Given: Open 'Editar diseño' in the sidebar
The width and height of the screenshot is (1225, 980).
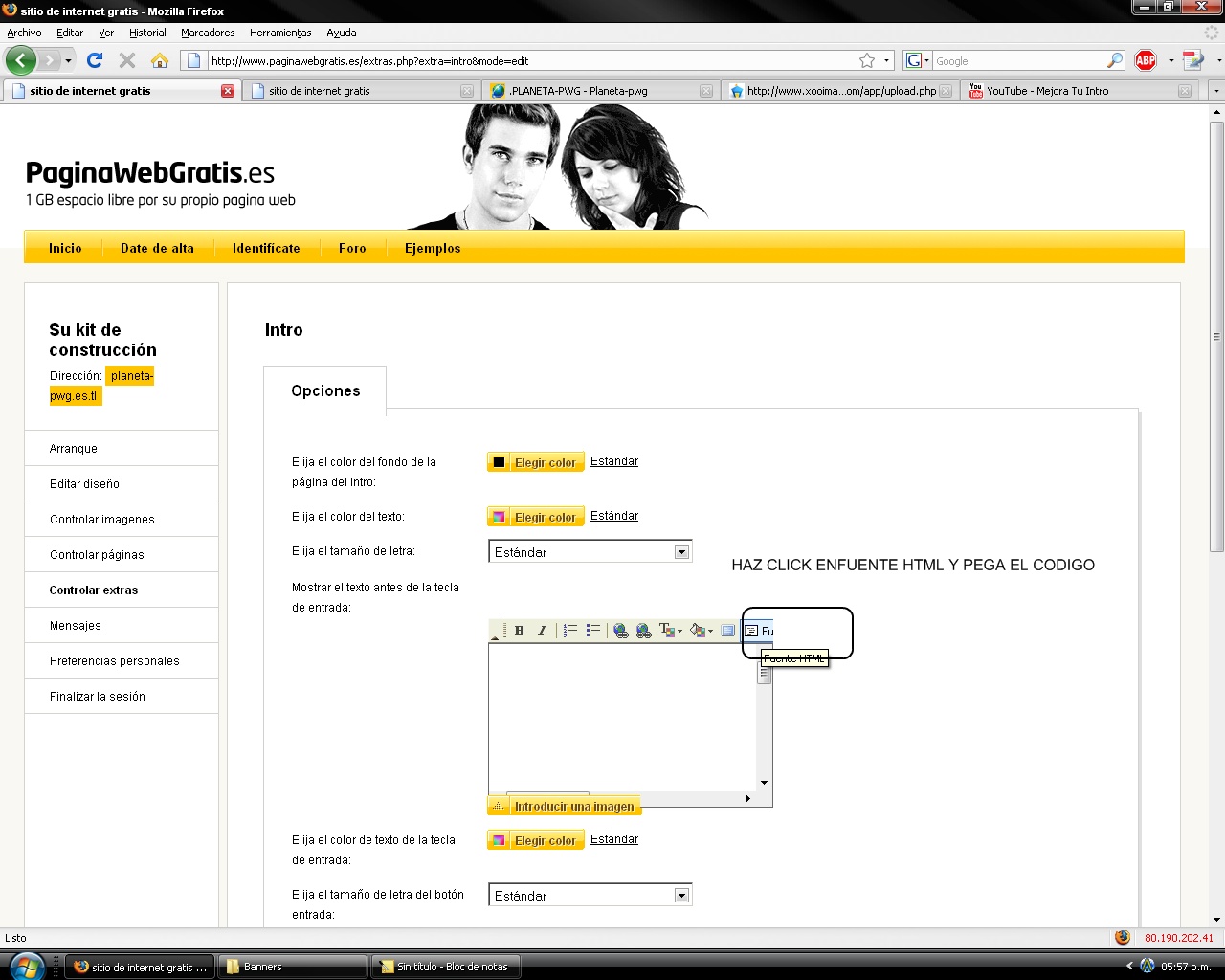Looking at the screenshot, I should 122,484.
